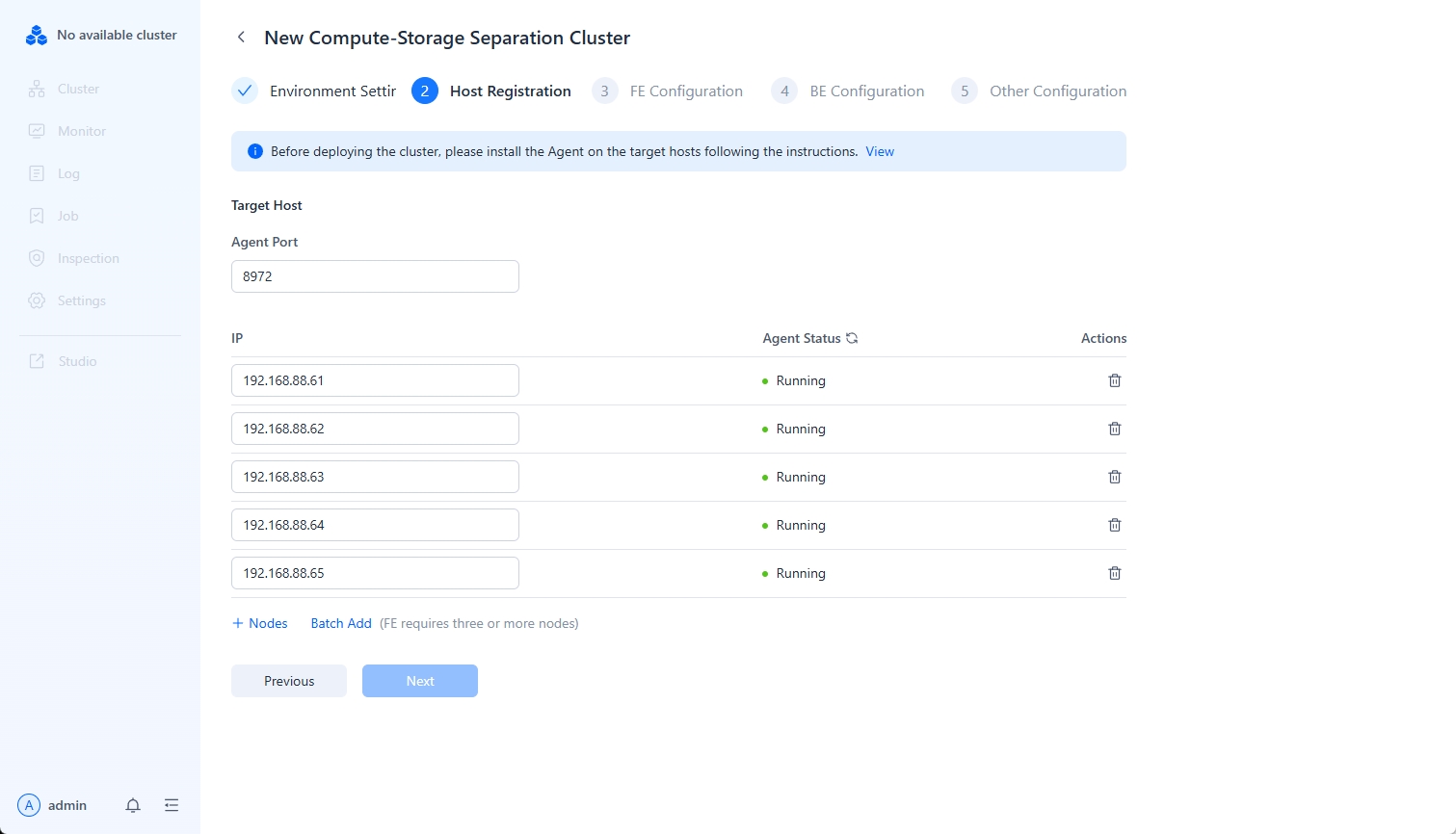Screen dimensions: 1456x834
Task: Refresh the Agent Status column
Action: click(x=852, y=338)
